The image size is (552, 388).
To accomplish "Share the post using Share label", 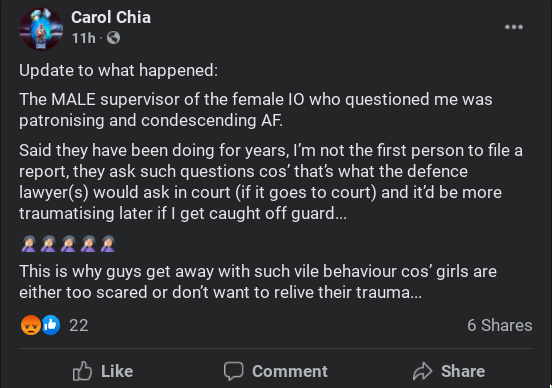I will pyautogui.click(x=463, y=371).
